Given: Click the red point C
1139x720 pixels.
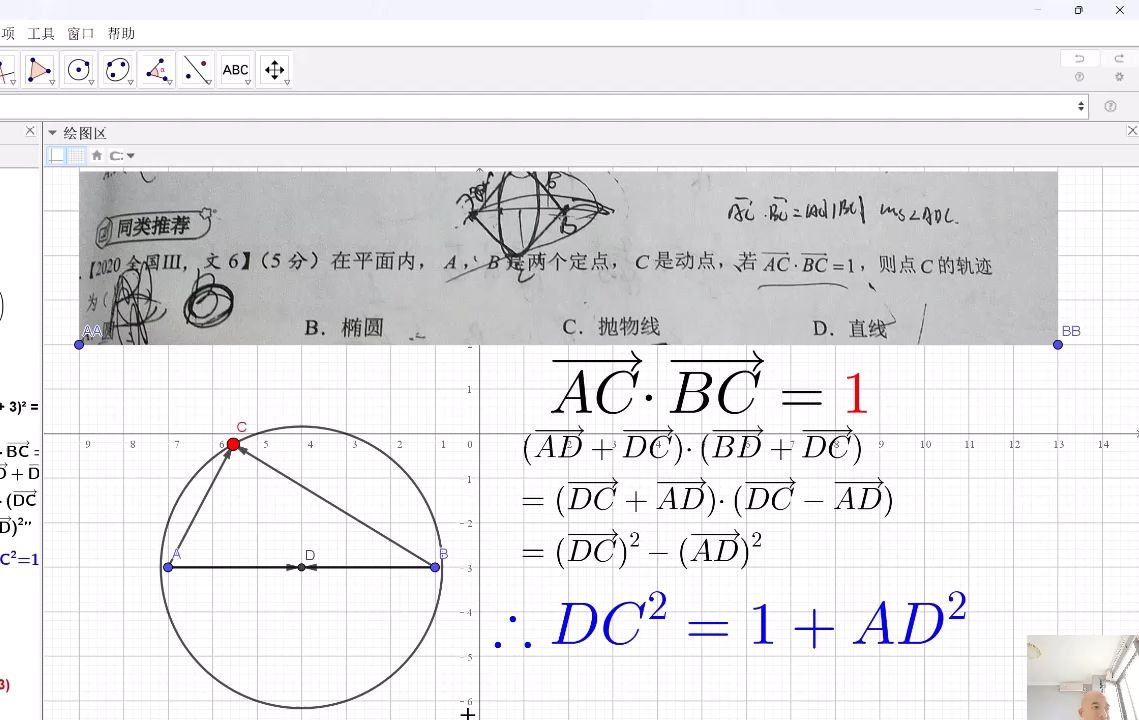Looking at the screenshot, I should (233, 444).
